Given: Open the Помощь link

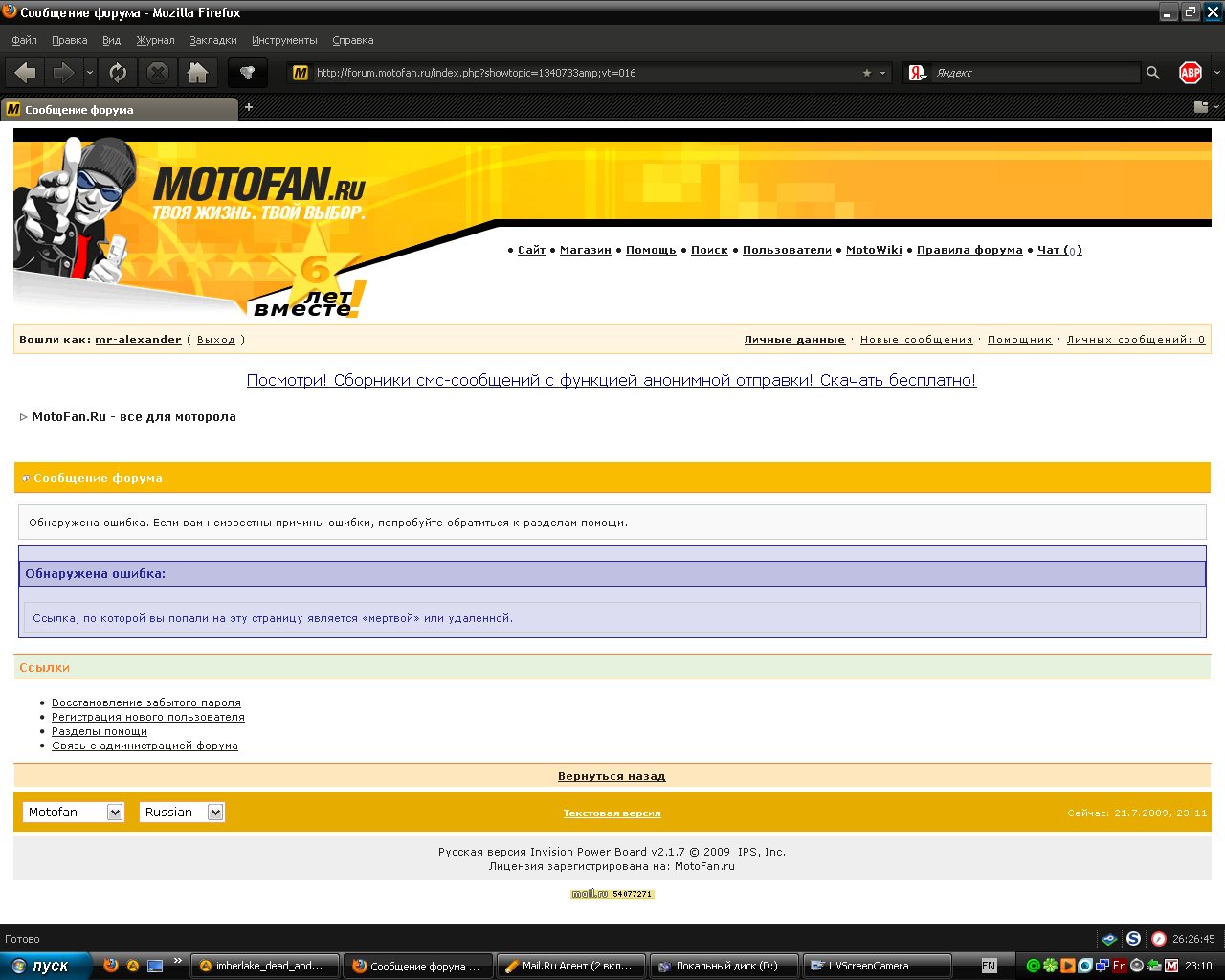Looking at the screenshot, I should tap(651, 250).
